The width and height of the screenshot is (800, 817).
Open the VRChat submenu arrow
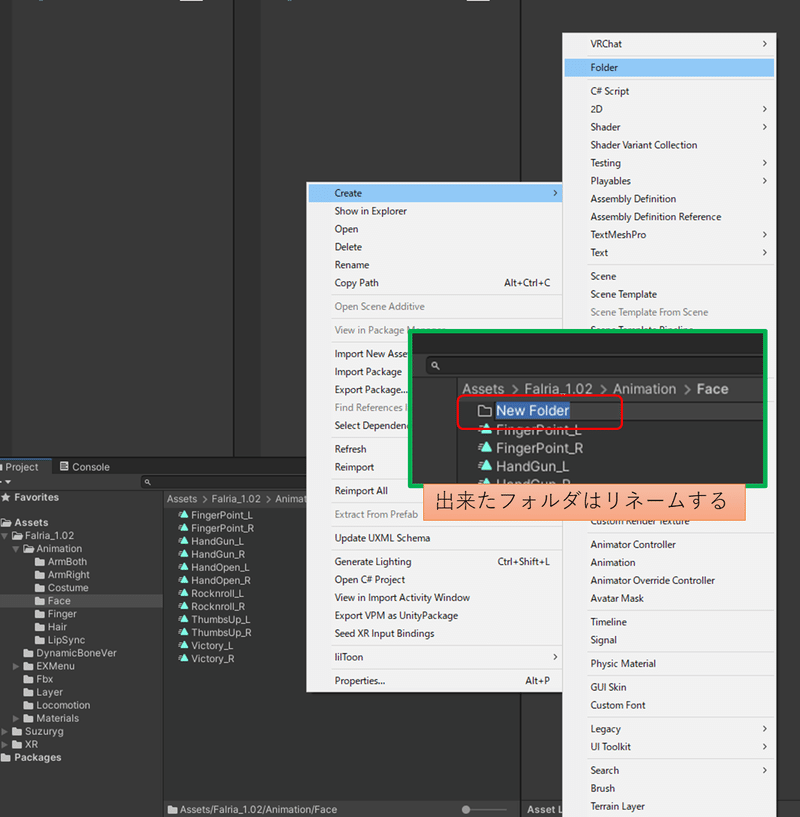coord(765,44)
